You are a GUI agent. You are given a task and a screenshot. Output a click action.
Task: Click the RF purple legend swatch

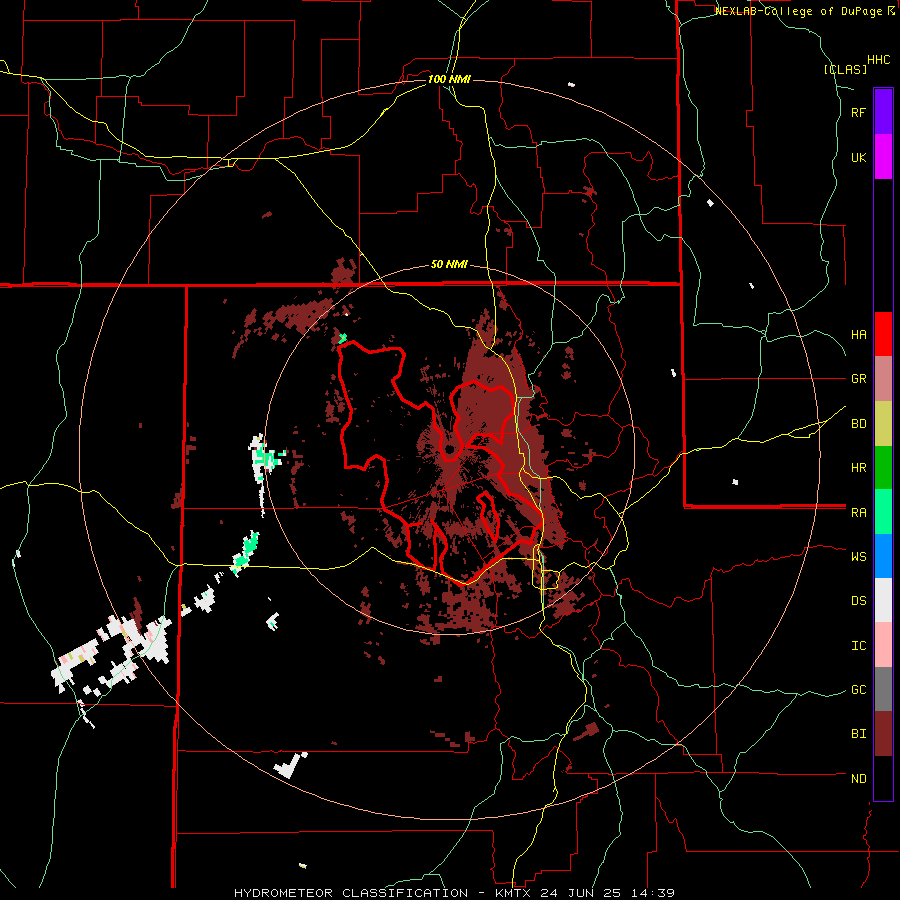tap(883, 112)
